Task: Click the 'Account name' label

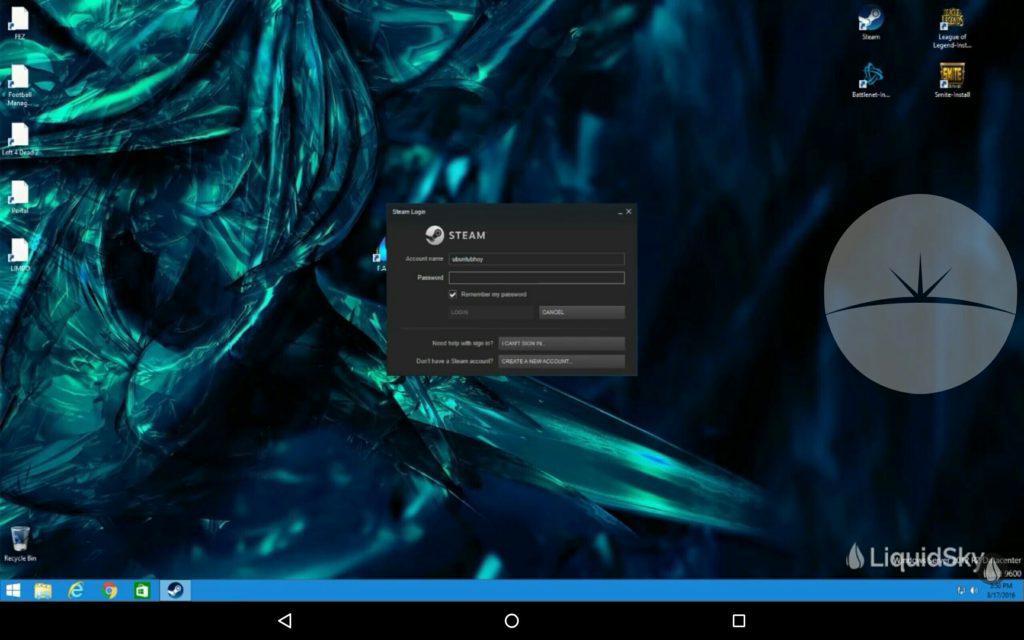Action: (x=424, y=259)
